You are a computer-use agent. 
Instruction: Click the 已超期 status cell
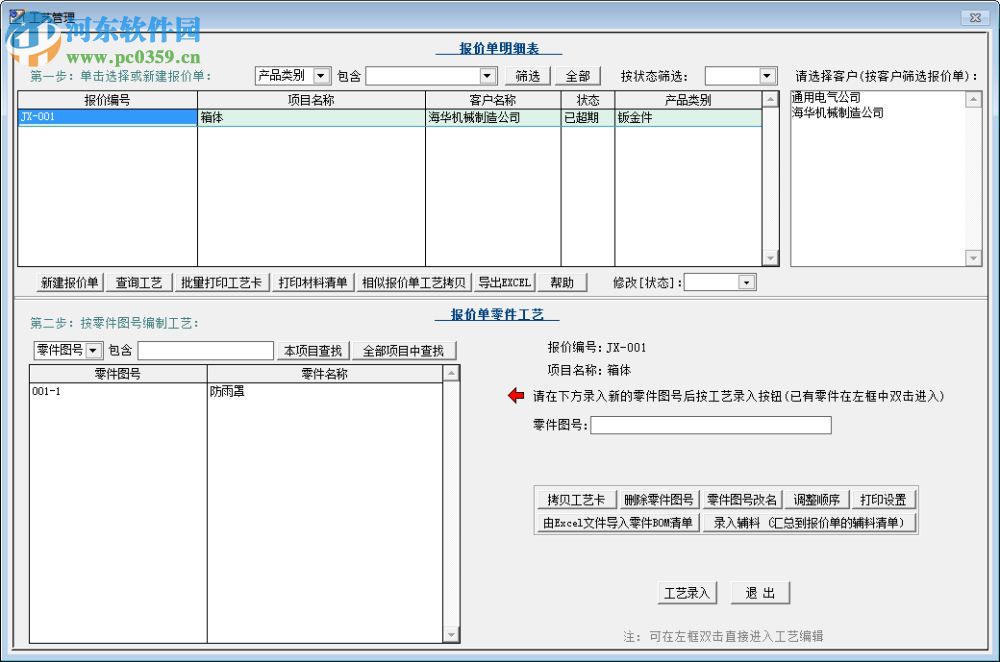point(587,117)
